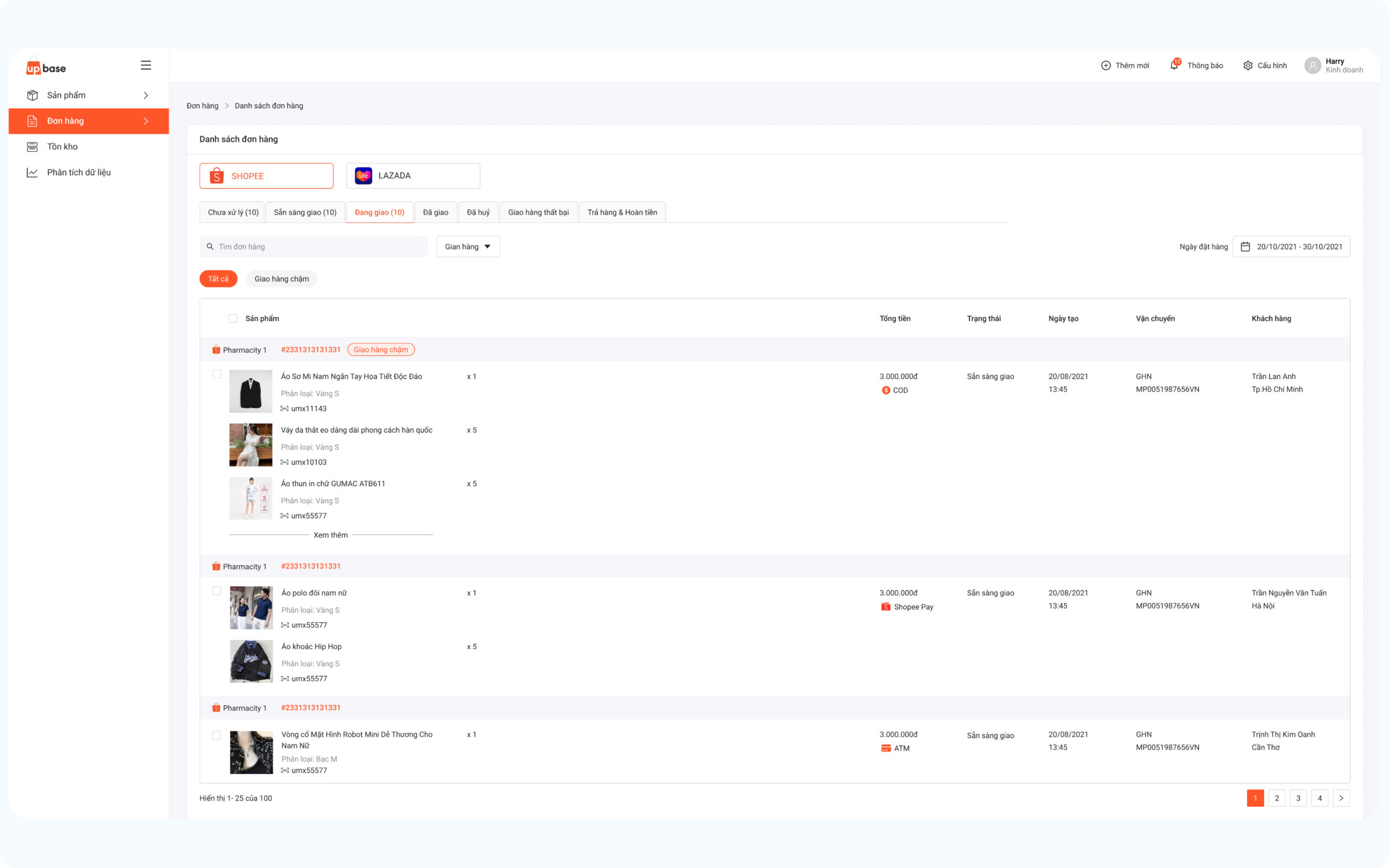Filter by Giao hàng chậm chip

pos(281,279)
